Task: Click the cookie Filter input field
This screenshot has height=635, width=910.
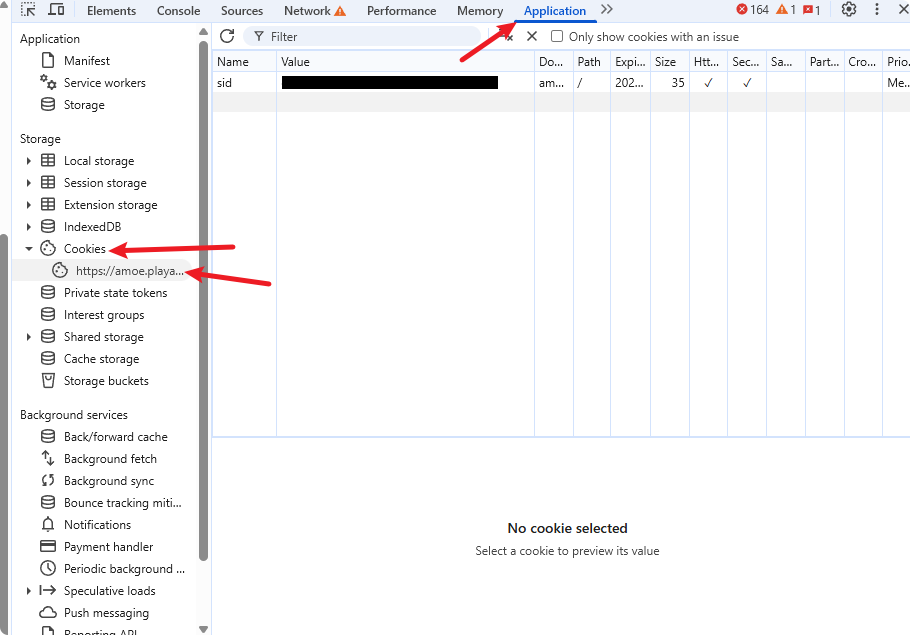Action: click(370, 37)
